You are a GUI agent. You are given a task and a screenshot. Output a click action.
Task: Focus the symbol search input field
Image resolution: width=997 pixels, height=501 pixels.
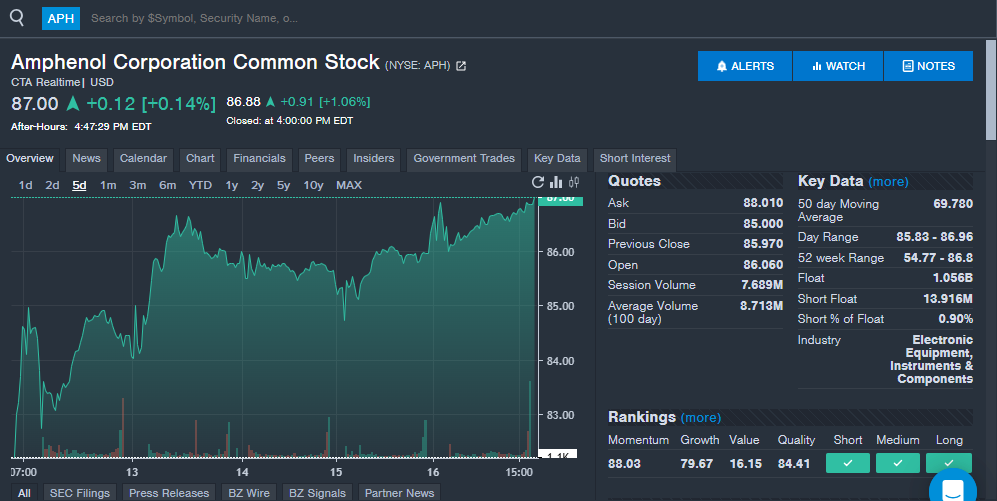(x=195, y=18)
